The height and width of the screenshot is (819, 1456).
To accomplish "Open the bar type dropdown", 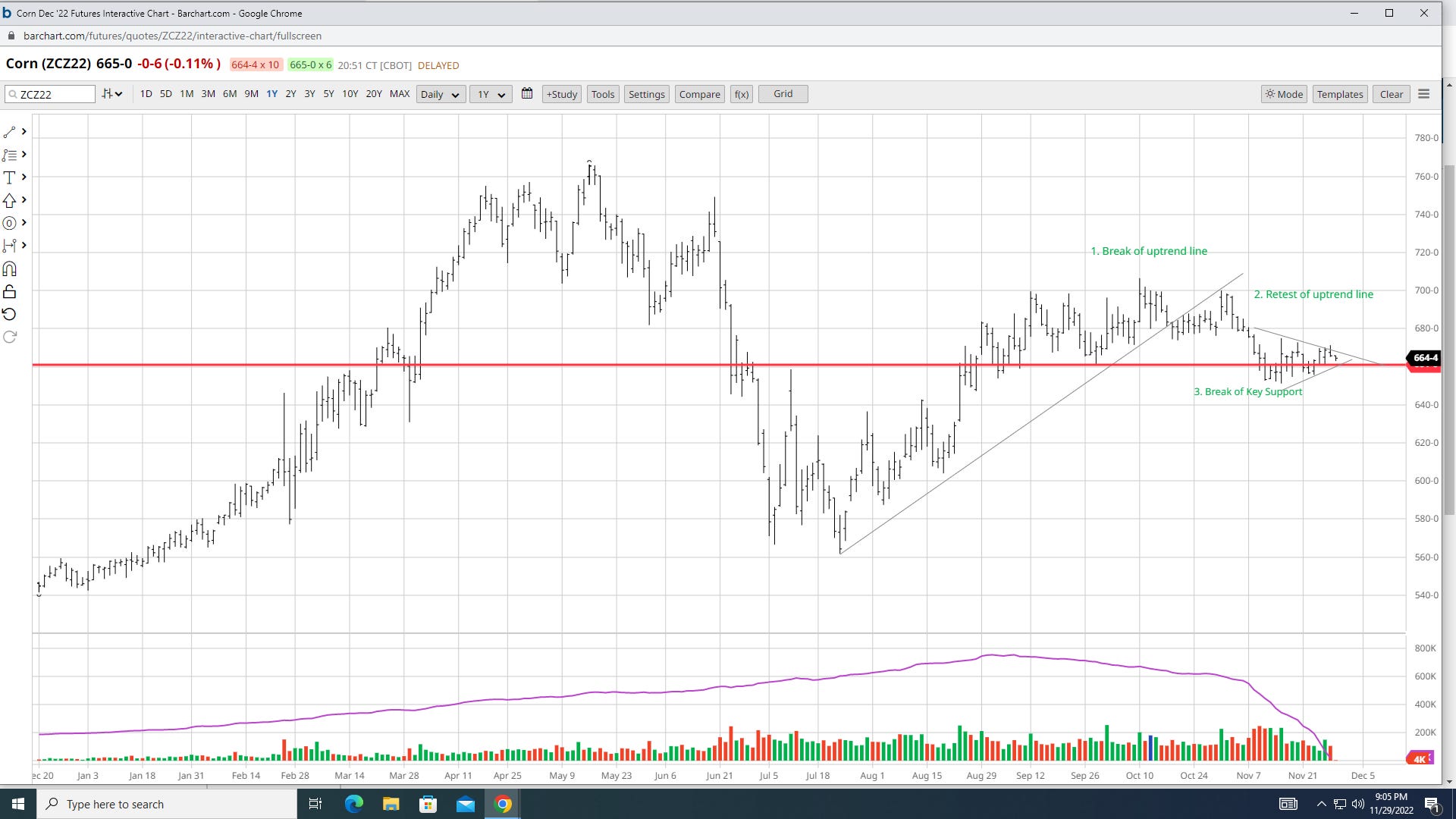I will [112, 94].
